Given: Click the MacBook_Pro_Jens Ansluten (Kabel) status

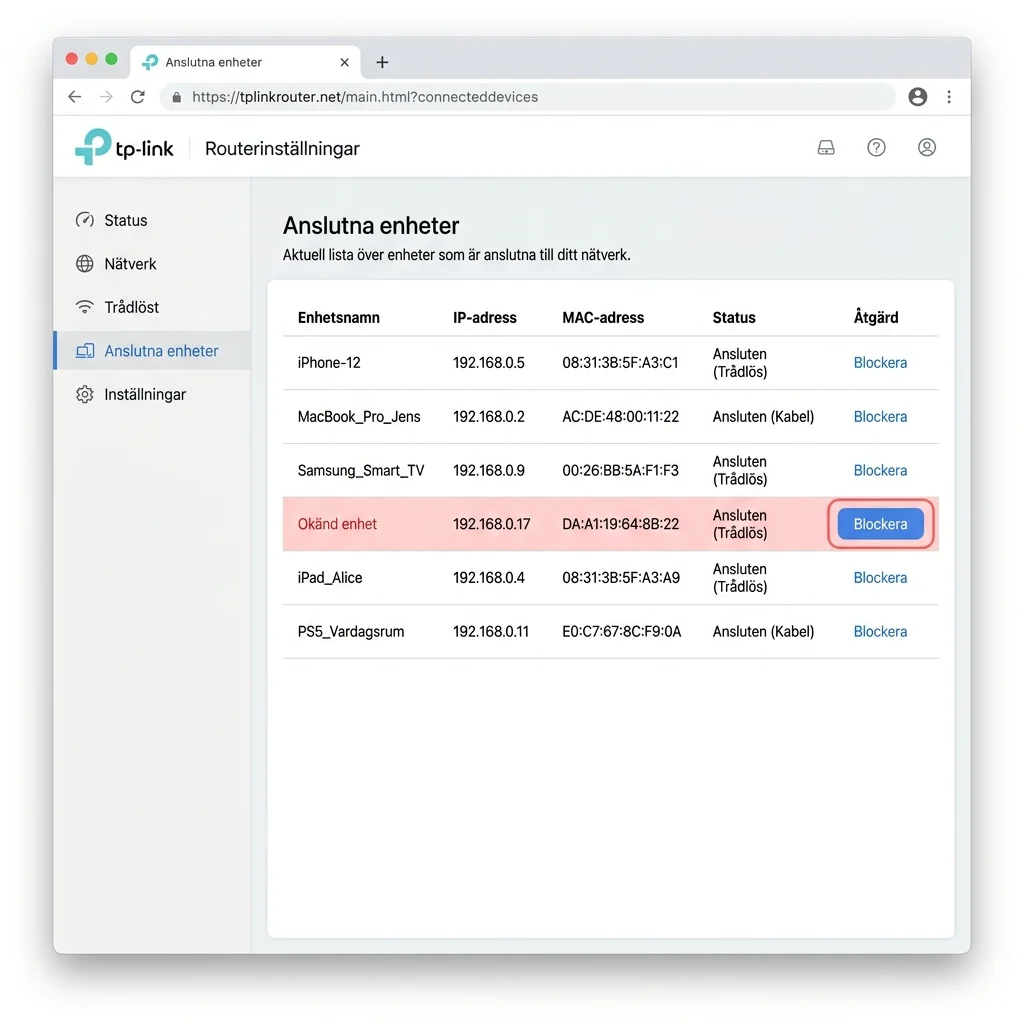Looking at the screenshot, I should [x=763, y=417].
